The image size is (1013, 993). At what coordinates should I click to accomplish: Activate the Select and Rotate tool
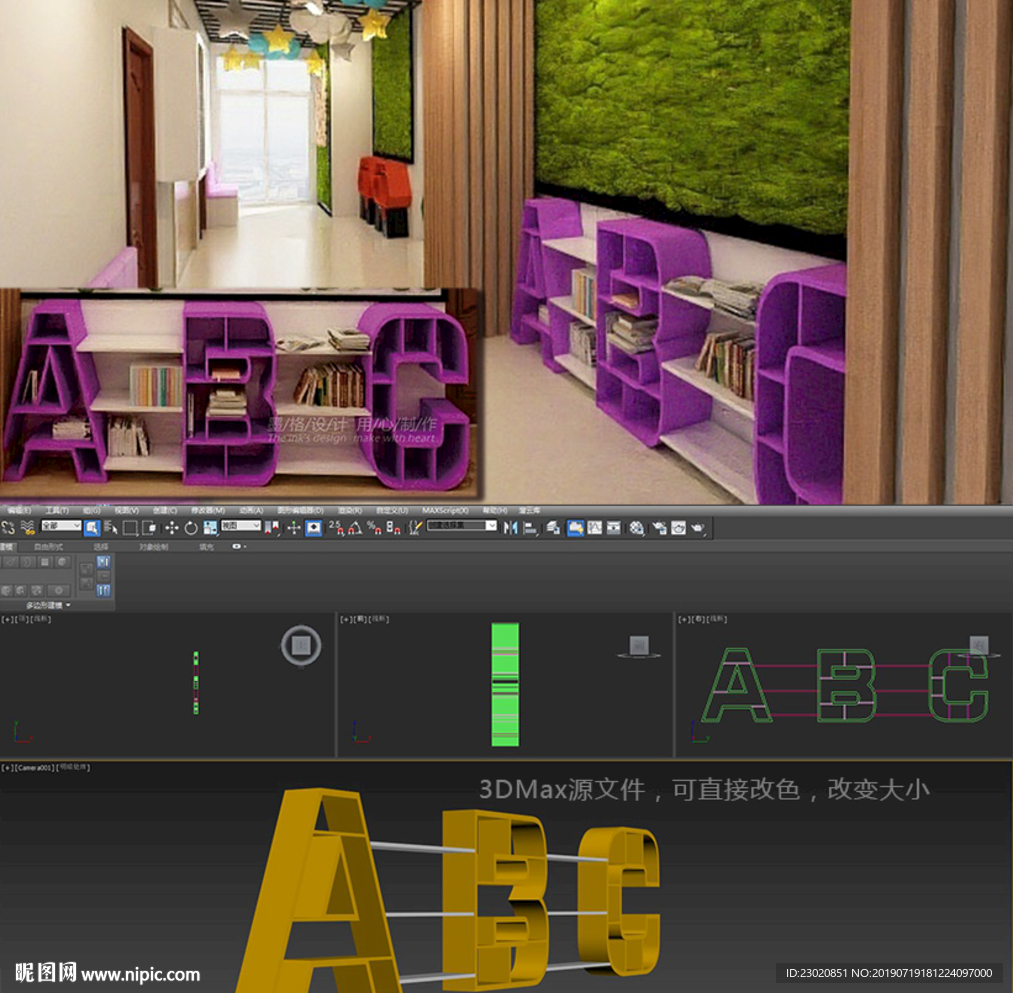pos(191,528)
